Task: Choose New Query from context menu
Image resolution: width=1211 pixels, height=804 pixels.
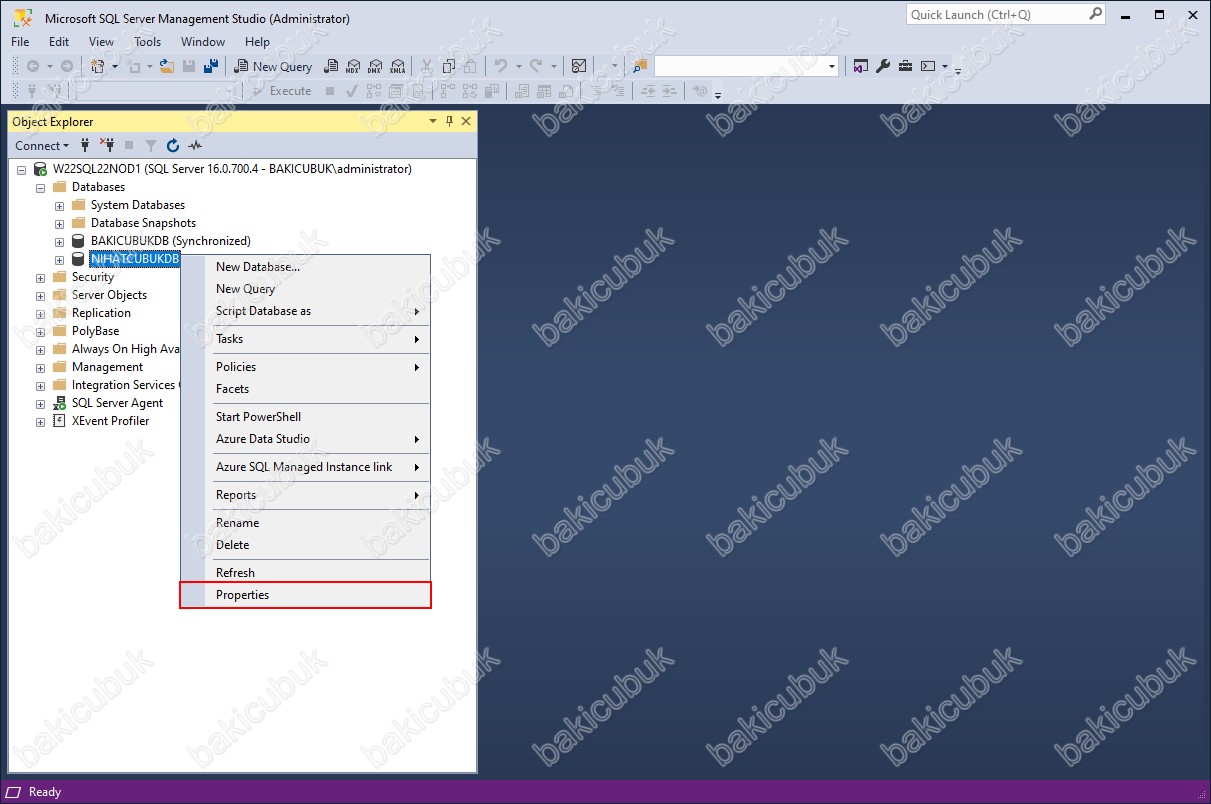Action: (305, 289)
